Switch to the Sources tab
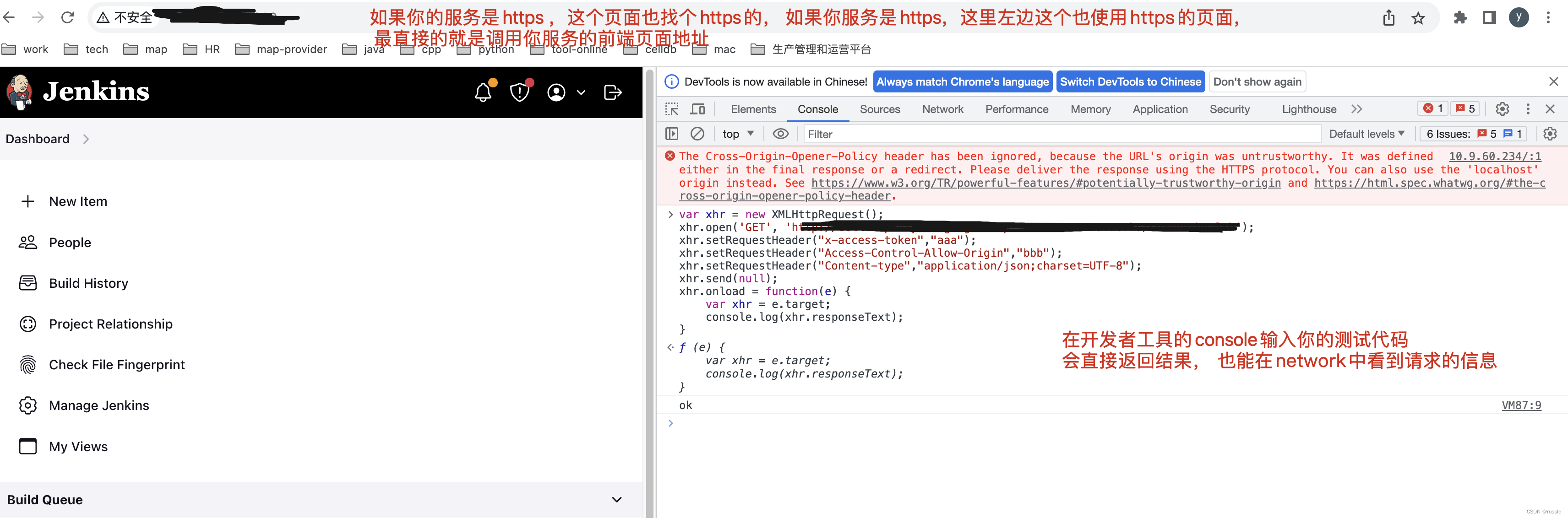The height and width of the screenshot is (518, 1568). [x=880, y=109]
